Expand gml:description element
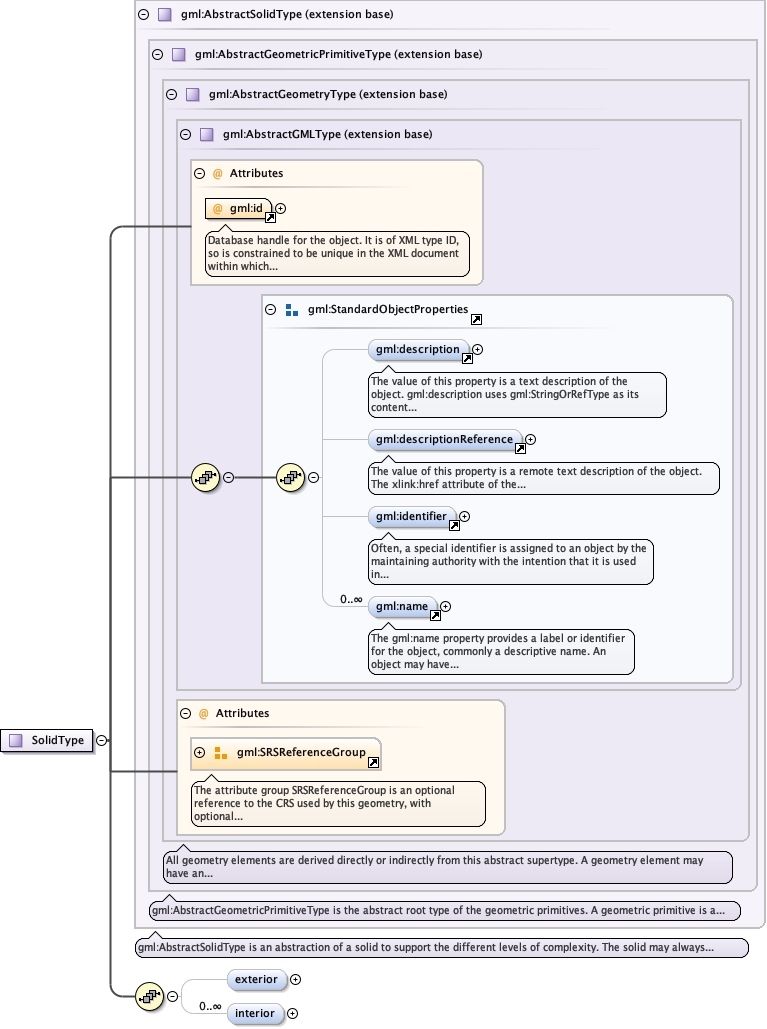The image size is (767, 1029). coord(478,350)
